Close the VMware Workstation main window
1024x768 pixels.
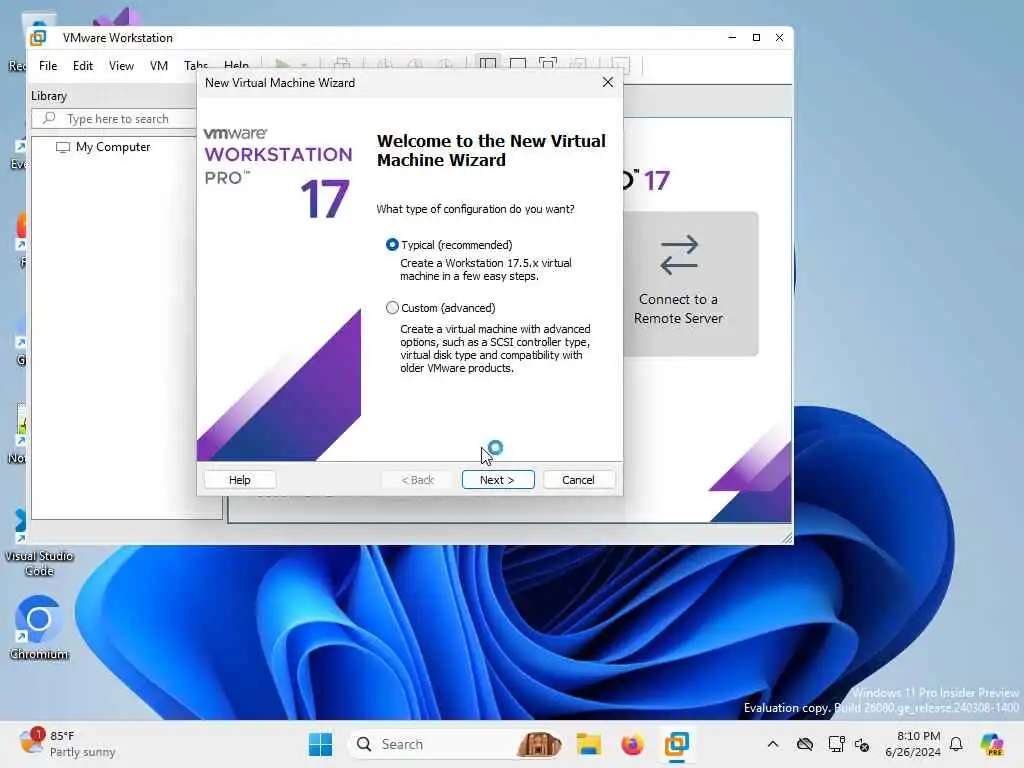tap(779, 38)
